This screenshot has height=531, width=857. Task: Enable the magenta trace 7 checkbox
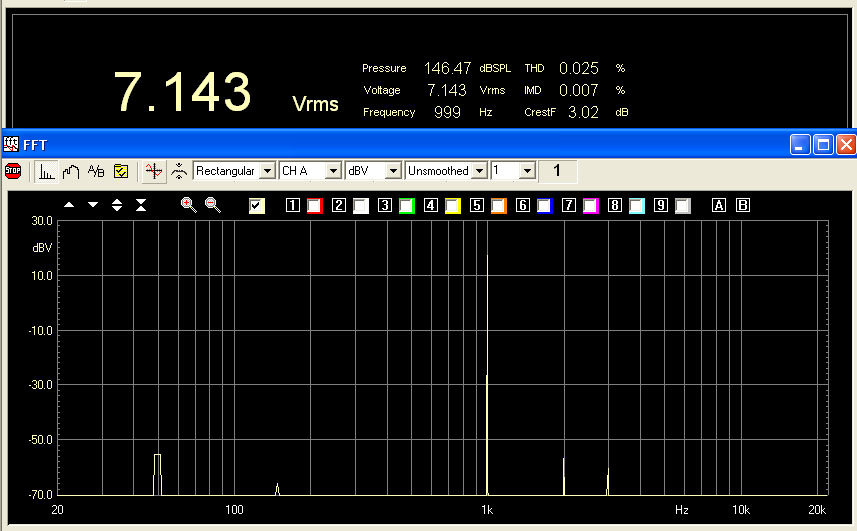coord(590,206)
